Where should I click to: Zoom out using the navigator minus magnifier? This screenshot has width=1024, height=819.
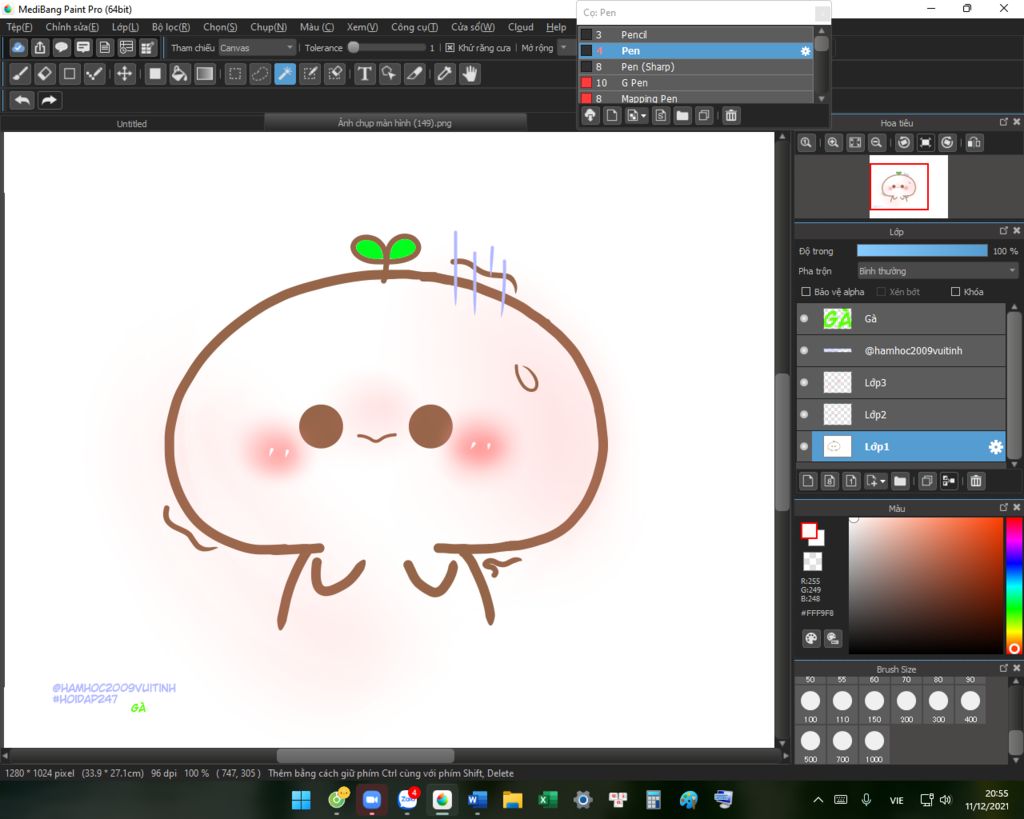tap(876, 142)
